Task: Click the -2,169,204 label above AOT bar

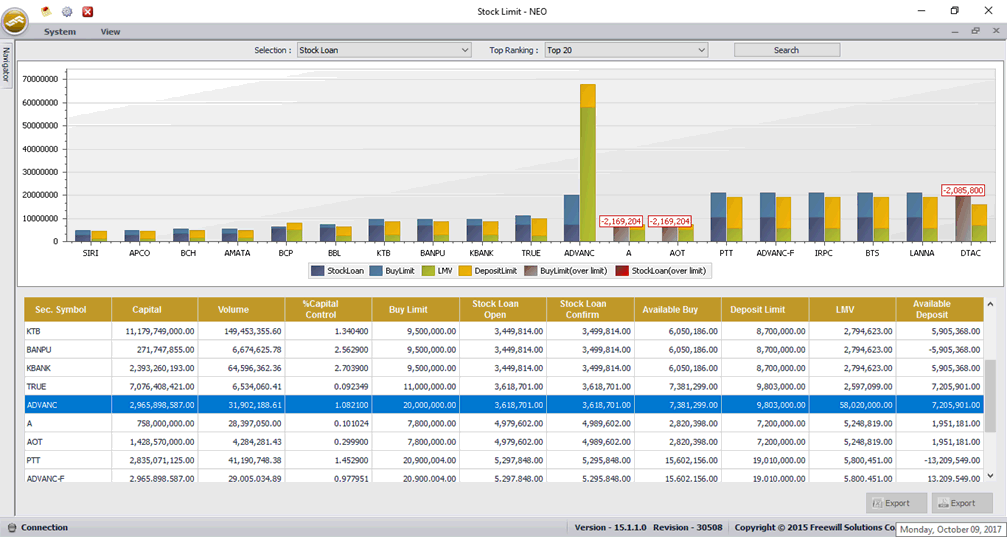Action: [x=670, y=221]
